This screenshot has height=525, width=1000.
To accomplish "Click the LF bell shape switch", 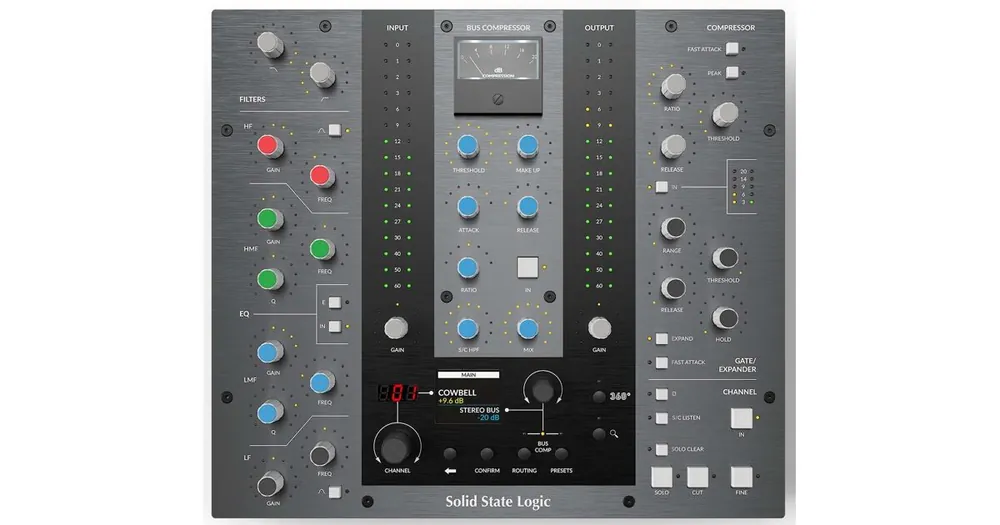I will point(335,492).
